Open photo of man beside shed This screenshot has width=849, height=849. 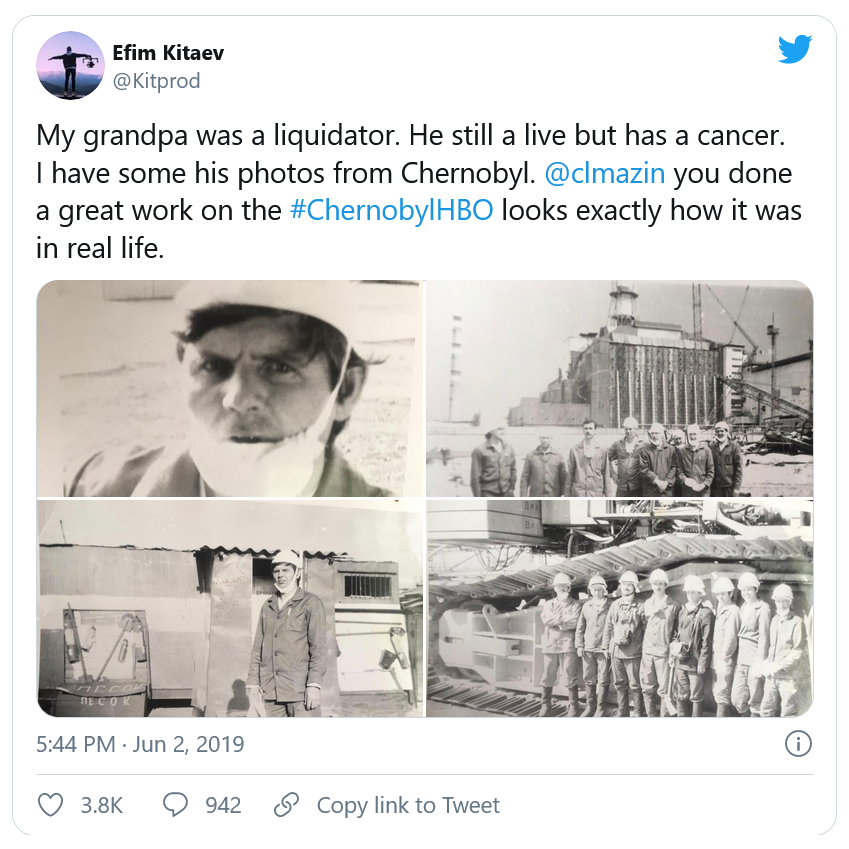[229, 609]
